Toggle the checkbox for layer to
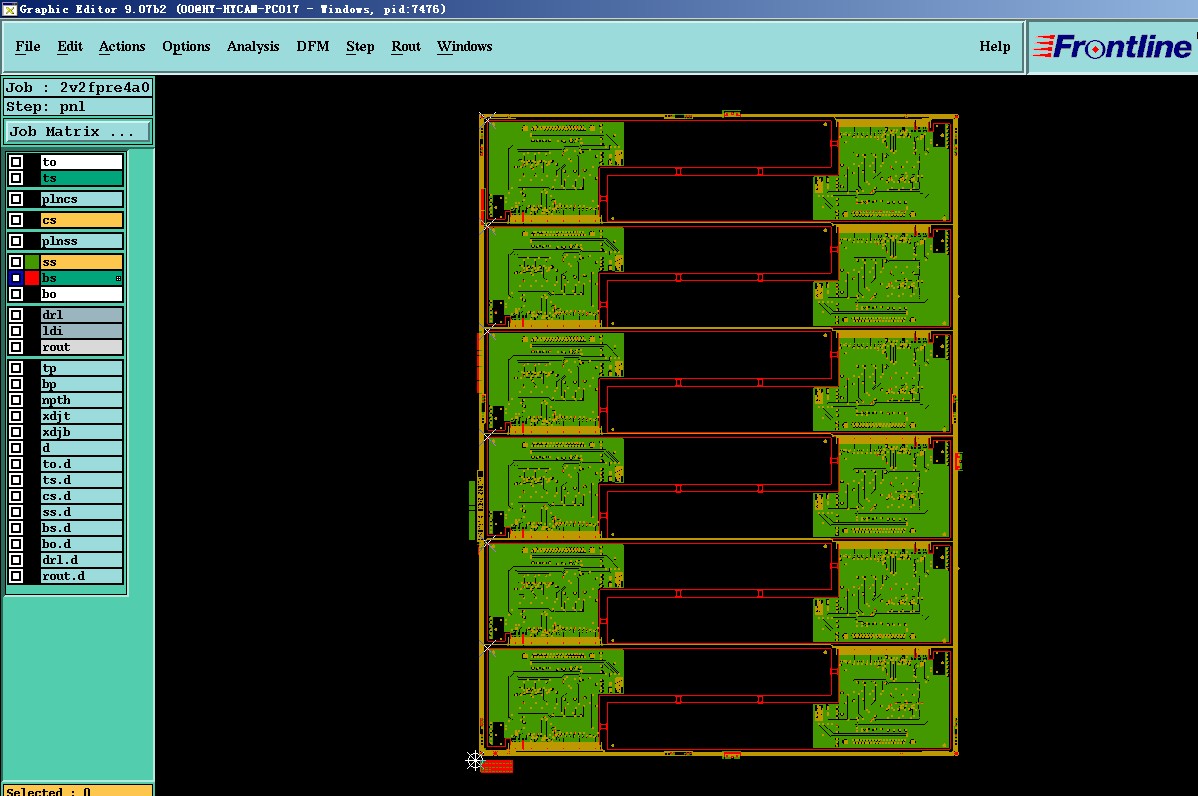Image resolution: width=1198 pixels, height=796 pixels. pyautogui.click(x=16, y=162)
